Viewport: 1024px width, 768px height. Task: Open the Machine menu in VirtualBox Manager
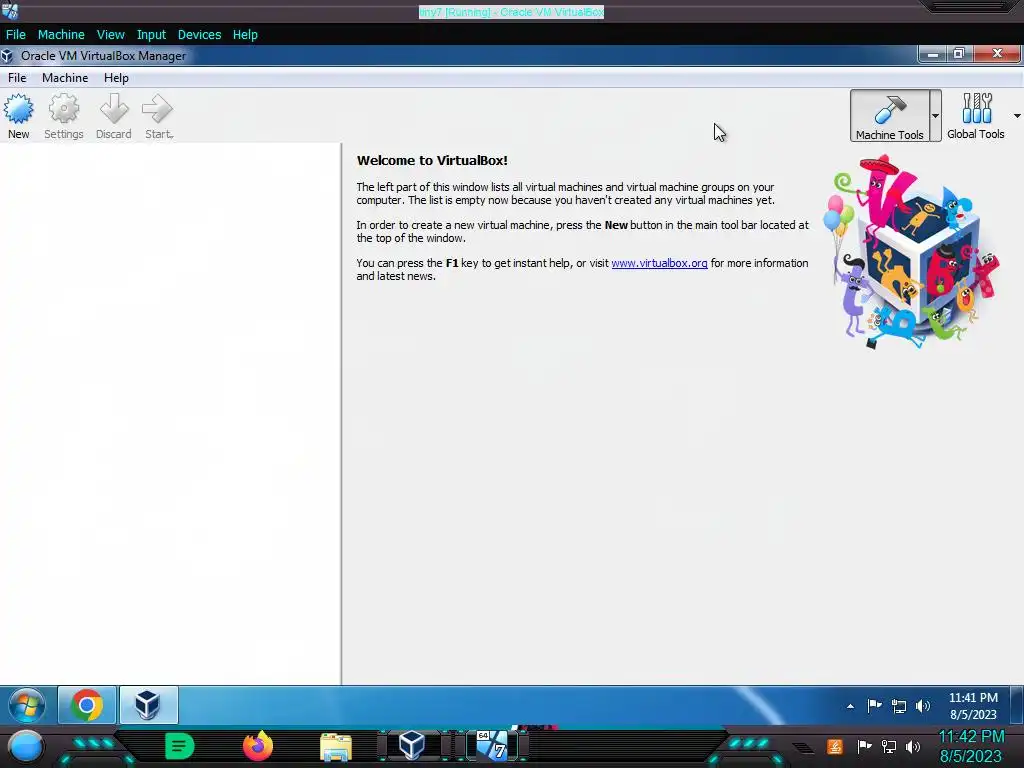(65, 78)
